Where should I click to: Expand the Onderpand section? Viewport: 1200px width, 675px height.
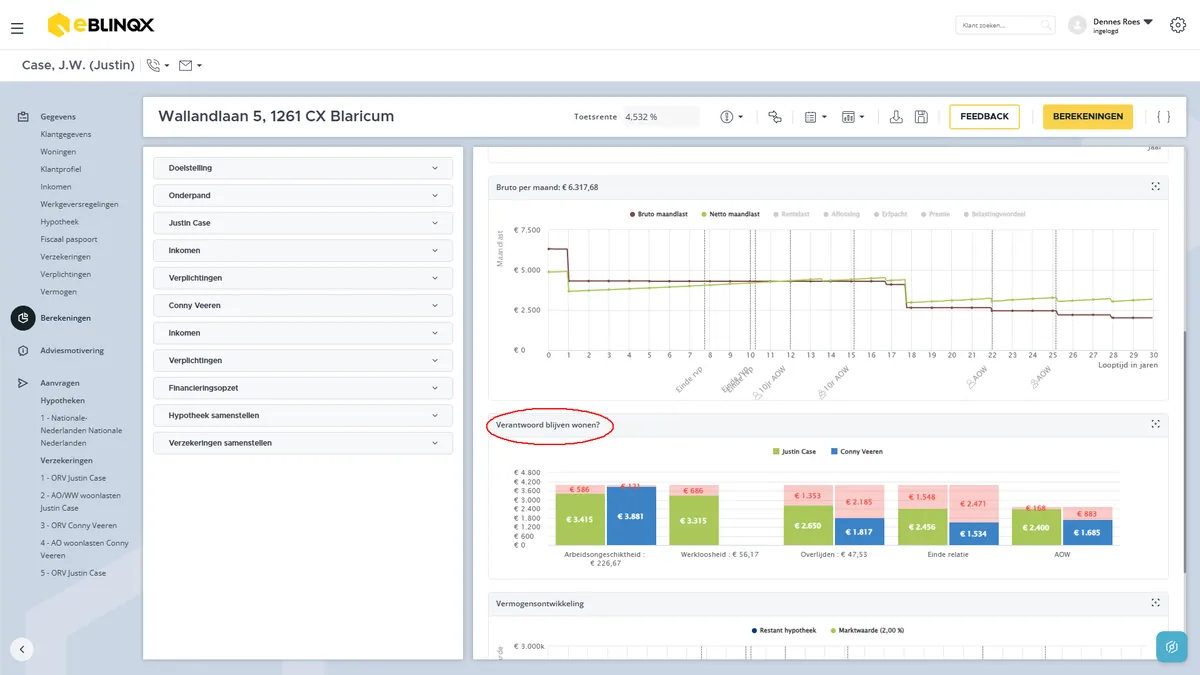click(303, 195)
